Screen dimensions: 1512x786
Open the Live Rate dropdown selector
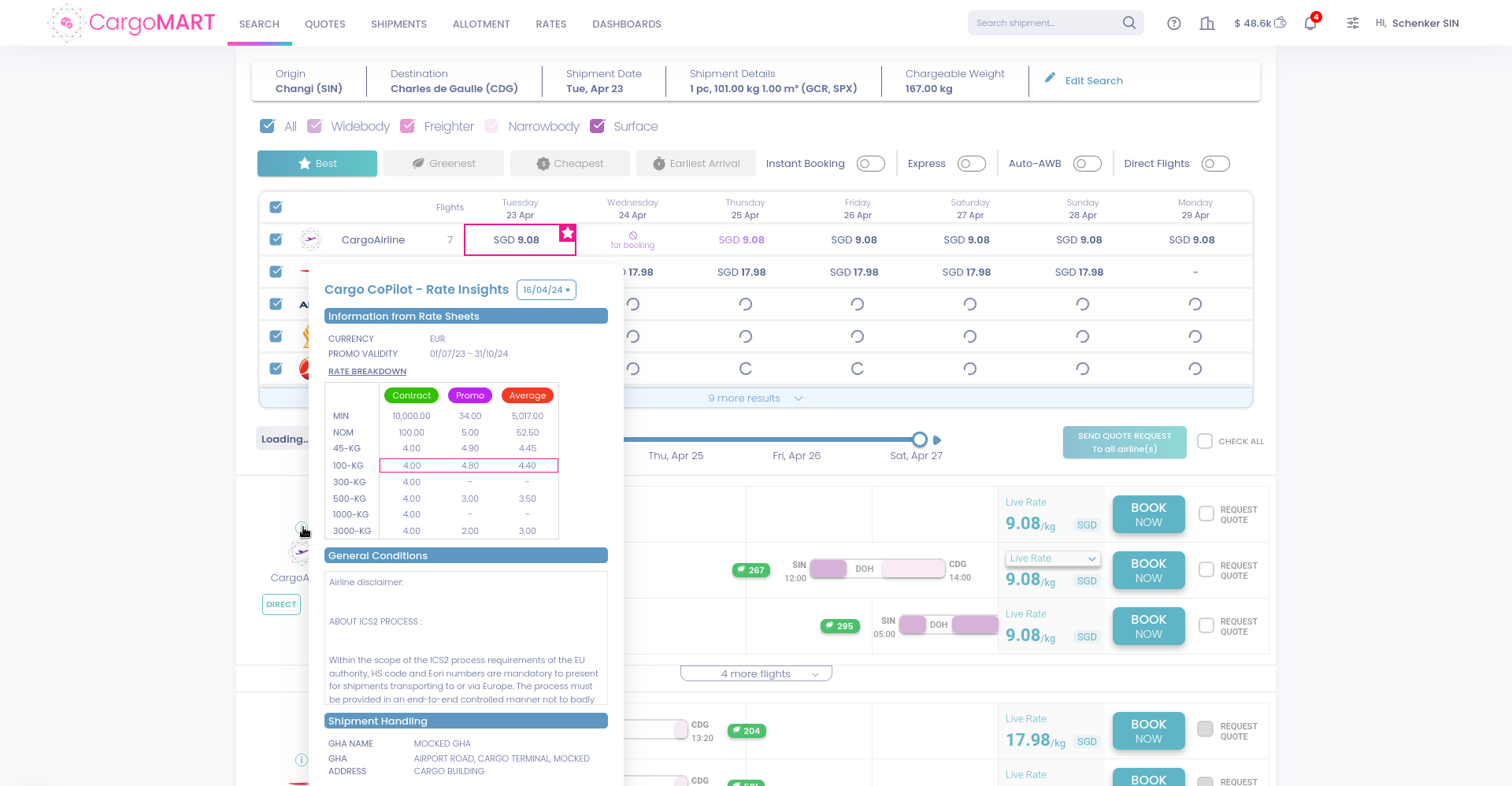click(x=1052, y=558)
